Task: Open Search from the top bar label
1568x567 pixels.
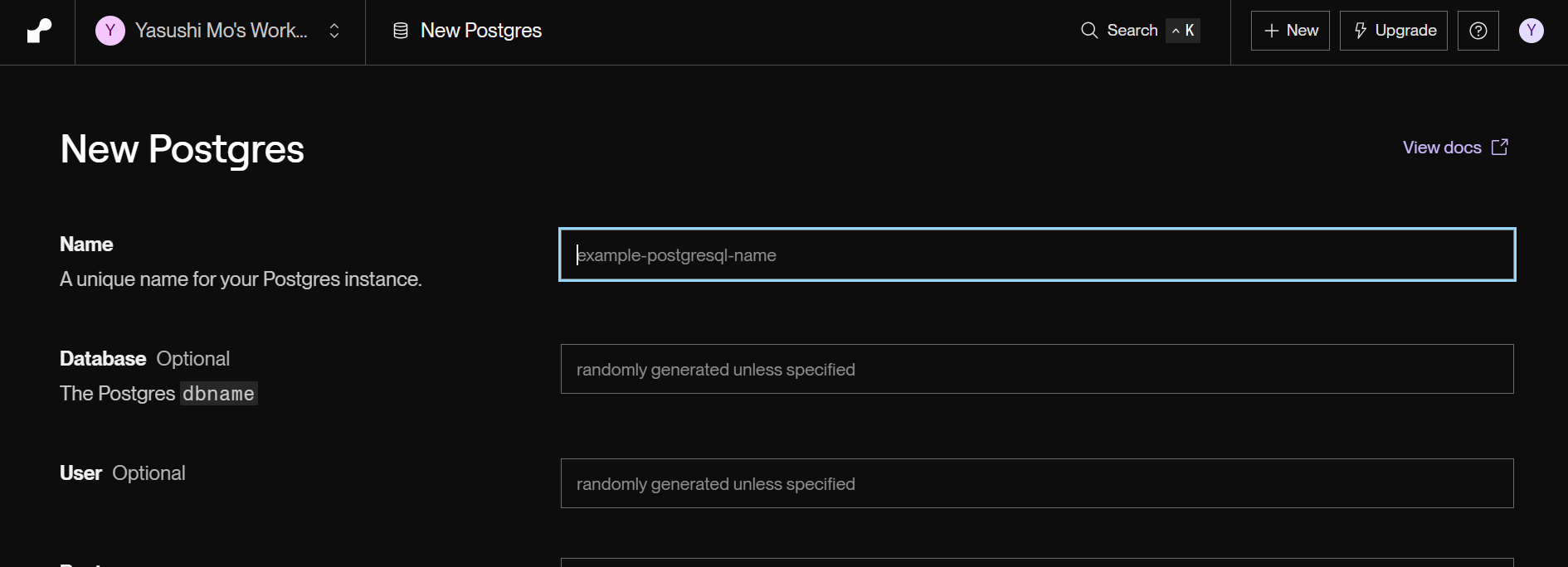Action: pyautogui.click(x=1132, y=31)
